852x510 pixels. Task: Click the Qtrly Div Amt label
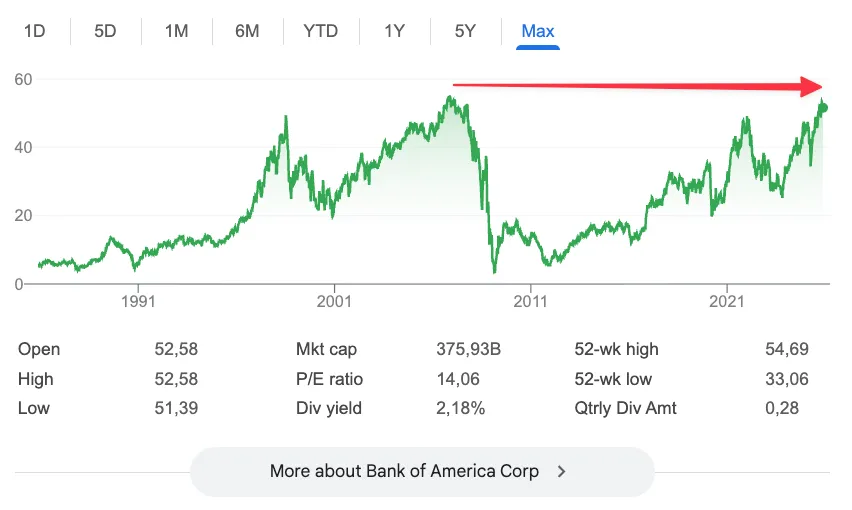(625, 408)
